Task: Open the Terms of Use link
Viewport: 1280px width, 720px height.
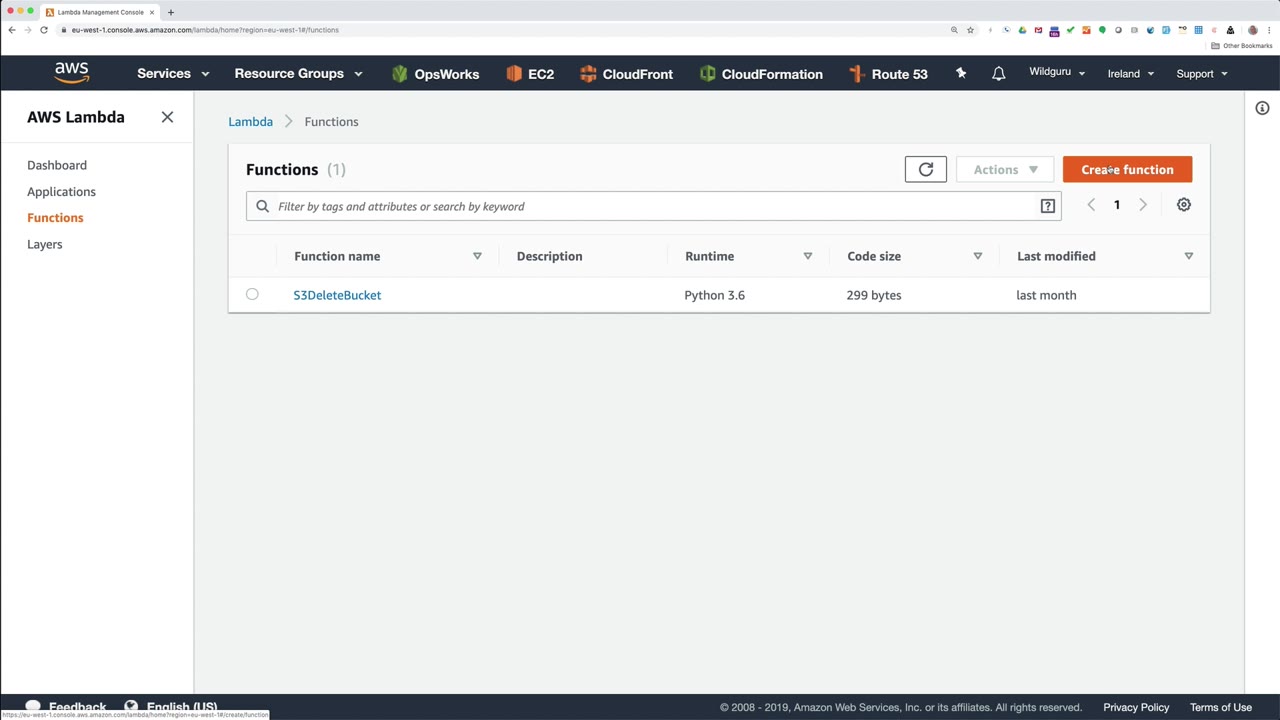Action: tap(1221, 707)
